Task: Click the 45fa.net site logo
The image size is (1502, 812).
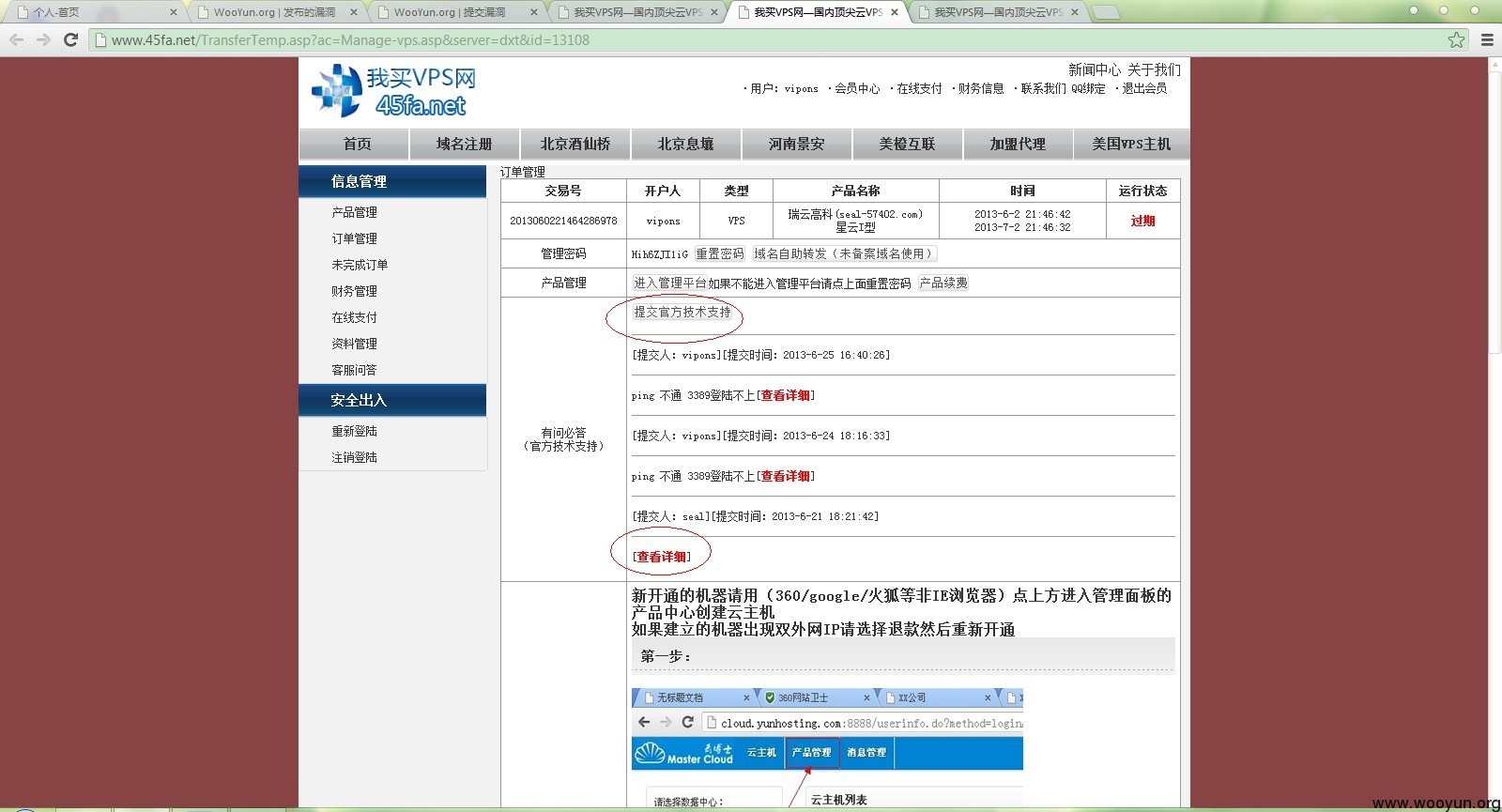Action: click(394, 91)
